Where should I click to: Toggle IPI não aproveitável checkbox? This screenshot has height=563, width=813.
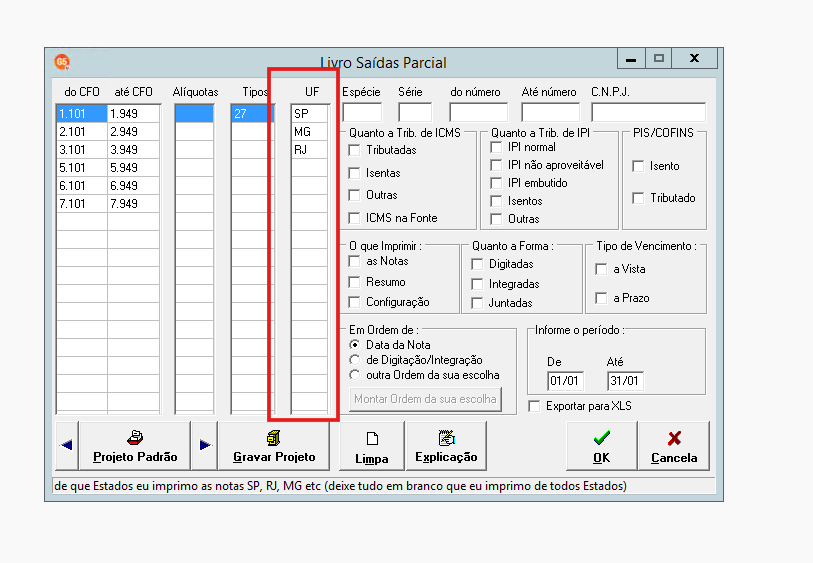[x=496, y=165]
